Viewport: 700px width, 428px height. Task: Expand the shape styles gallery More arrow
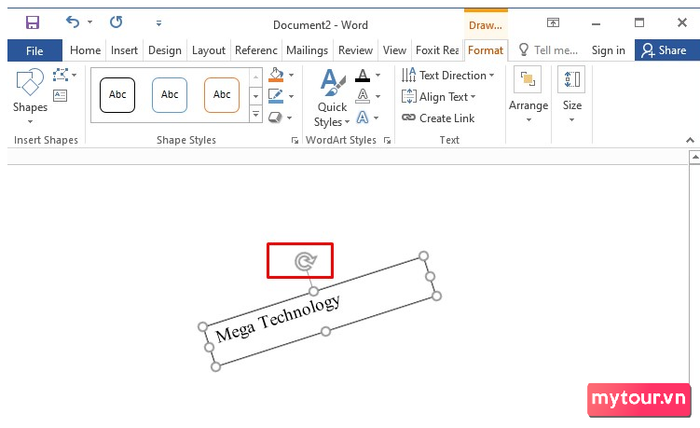[x=256, y=113]
